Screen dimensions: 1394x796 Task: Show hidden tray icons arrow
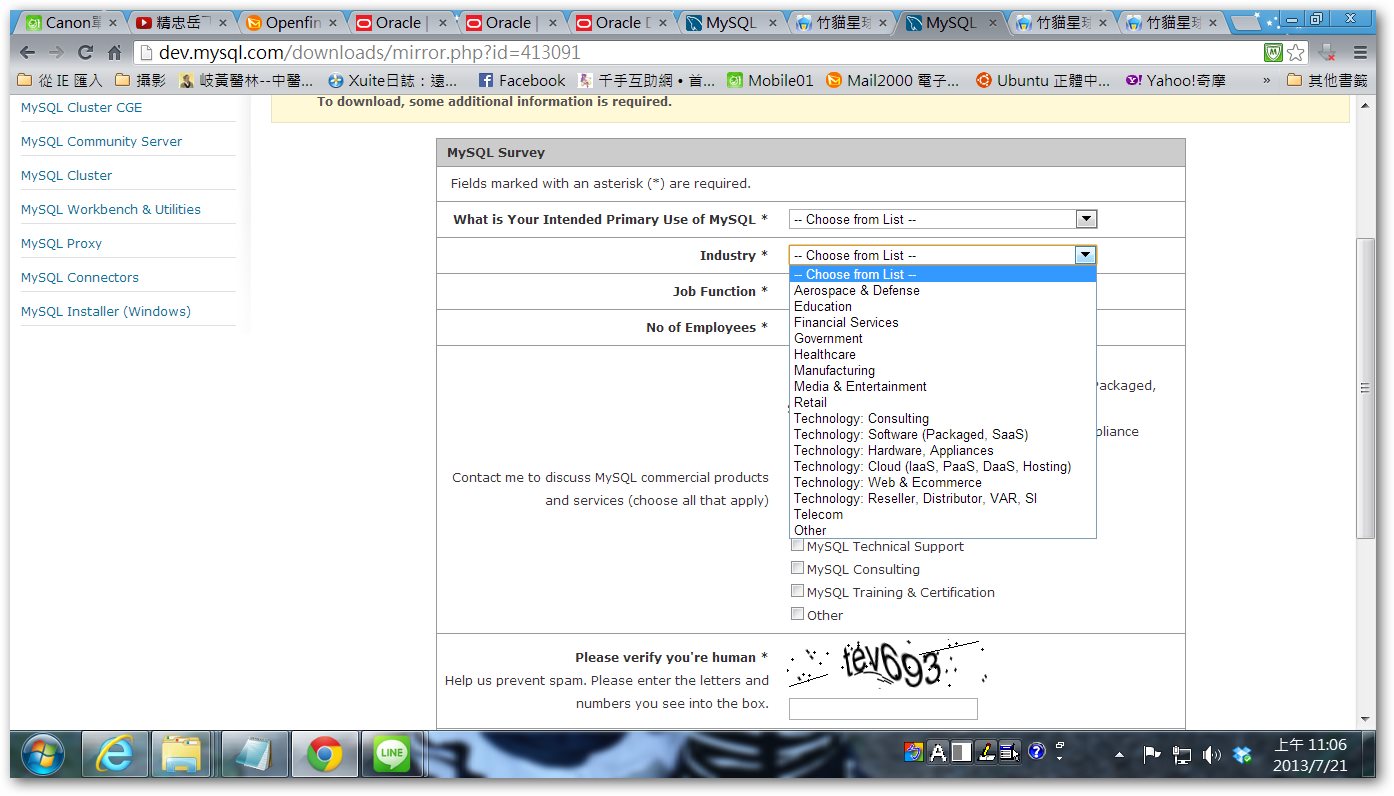pyautogui.click(x=1119, y=755)
